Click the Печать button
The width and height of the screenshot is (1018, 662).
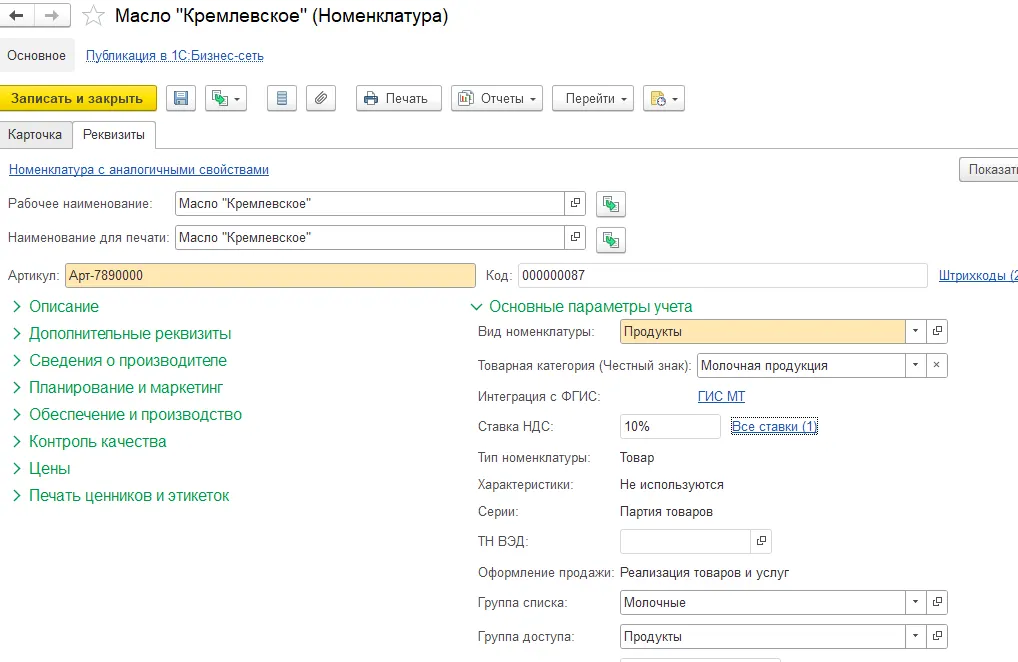click(x=399, y=99)
